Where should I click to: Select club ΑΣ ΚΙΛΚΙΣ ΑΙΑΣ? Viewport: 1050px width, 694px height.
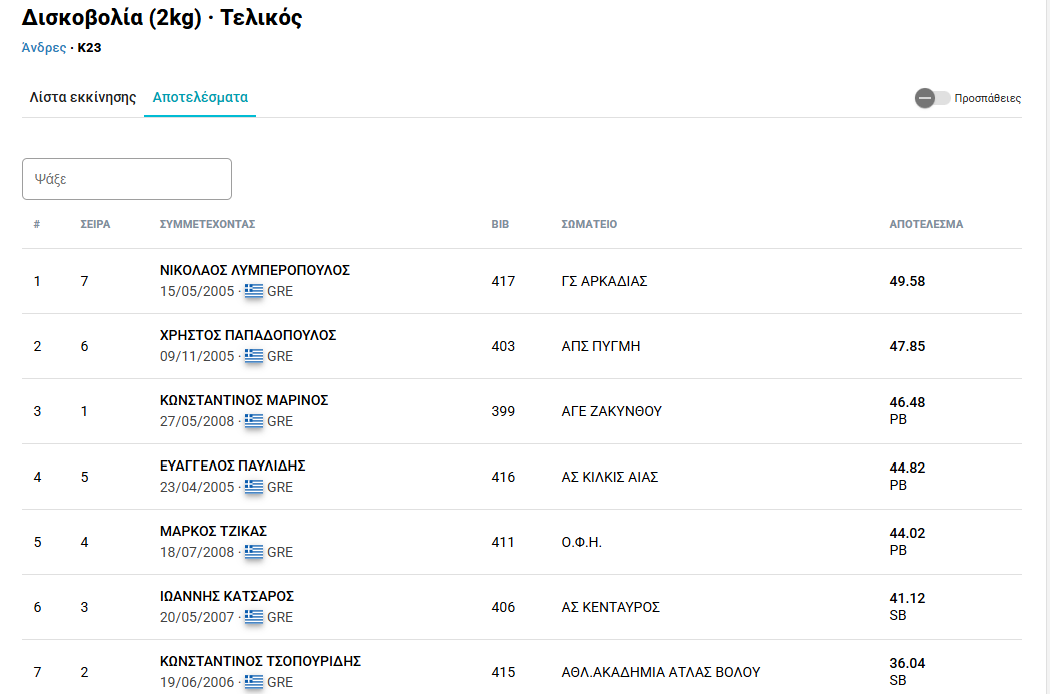[609, 477]
